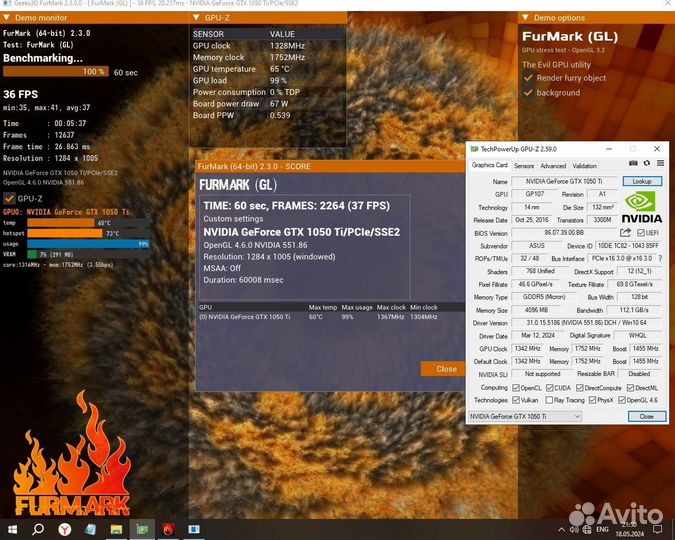The width and height of the screenshot is (675, 540).
Task: Switch to GPU-Z taskbar icon
Action: click(x=142, y=529)
